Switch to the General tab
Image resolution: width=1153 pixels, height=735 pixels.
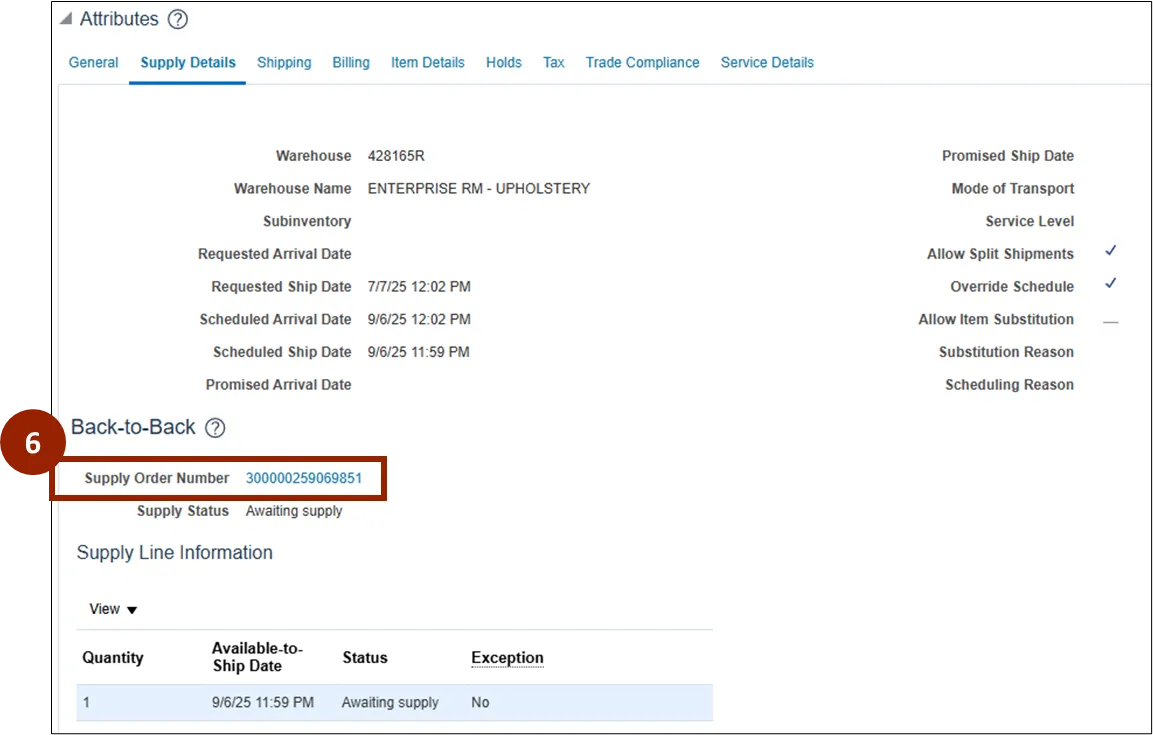pyautogui.click(x=94, y=62)
